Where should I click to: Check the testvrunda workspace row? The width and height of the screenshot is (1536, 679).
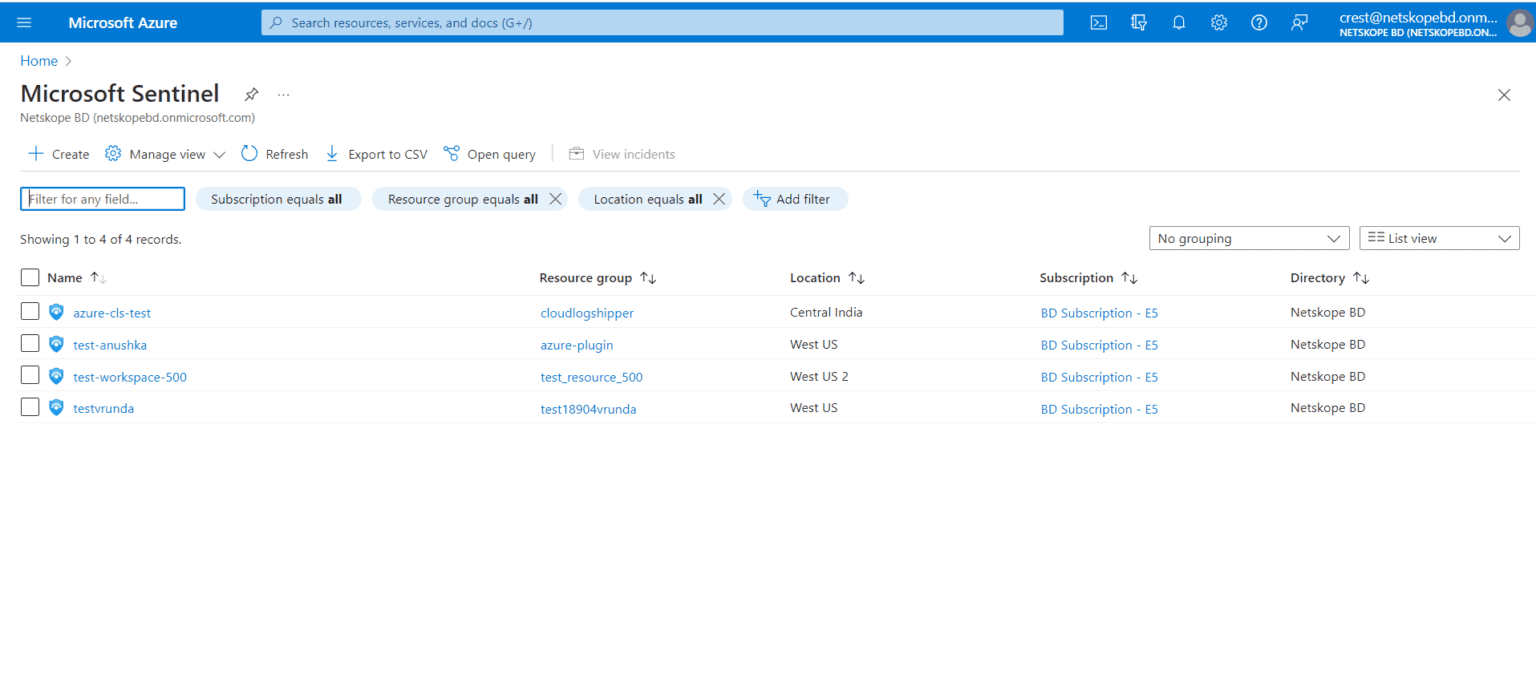[x=29, y=407]
